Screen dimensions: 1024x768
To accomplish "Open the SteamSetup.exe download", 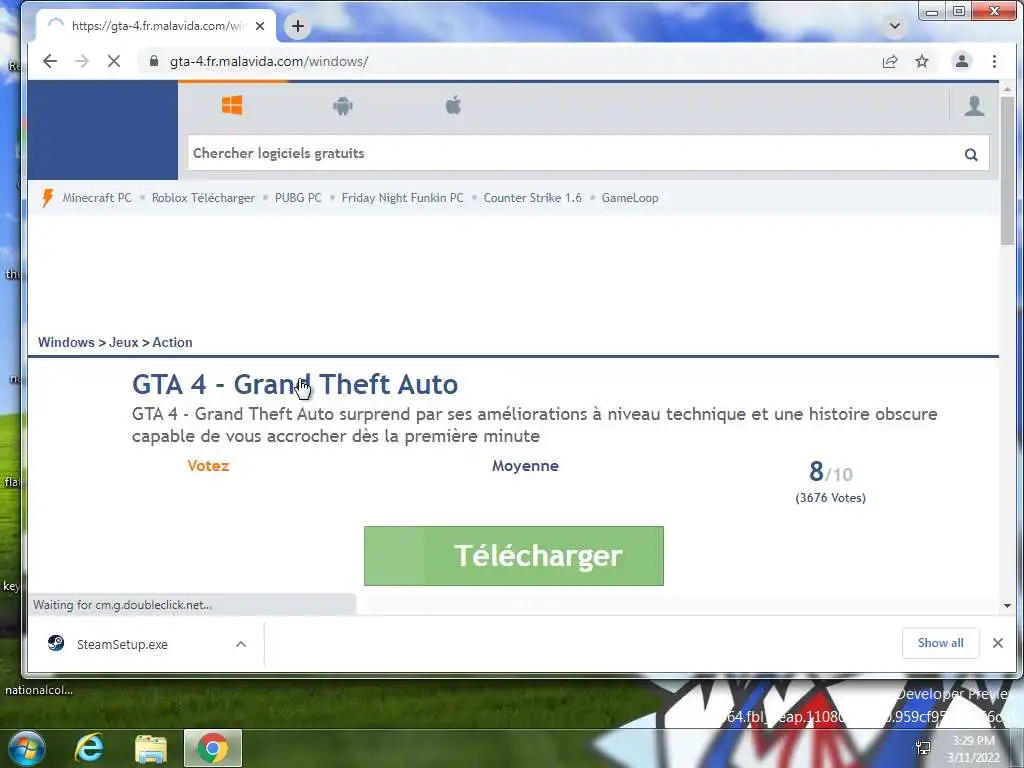I will point(122,645).
